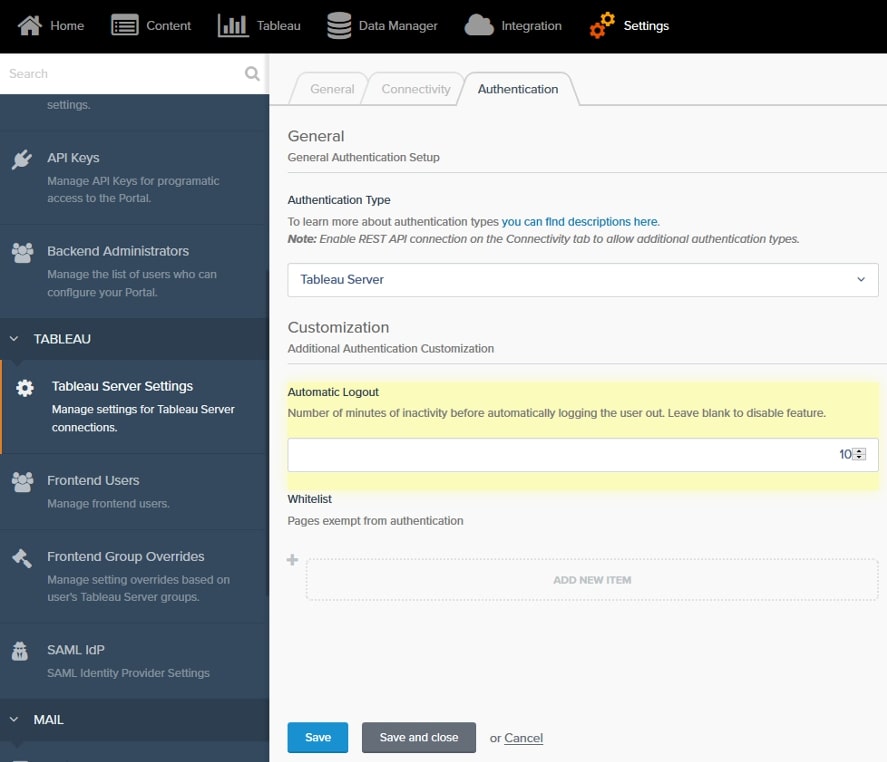Click the Save and close button

(x=419, y=737)
